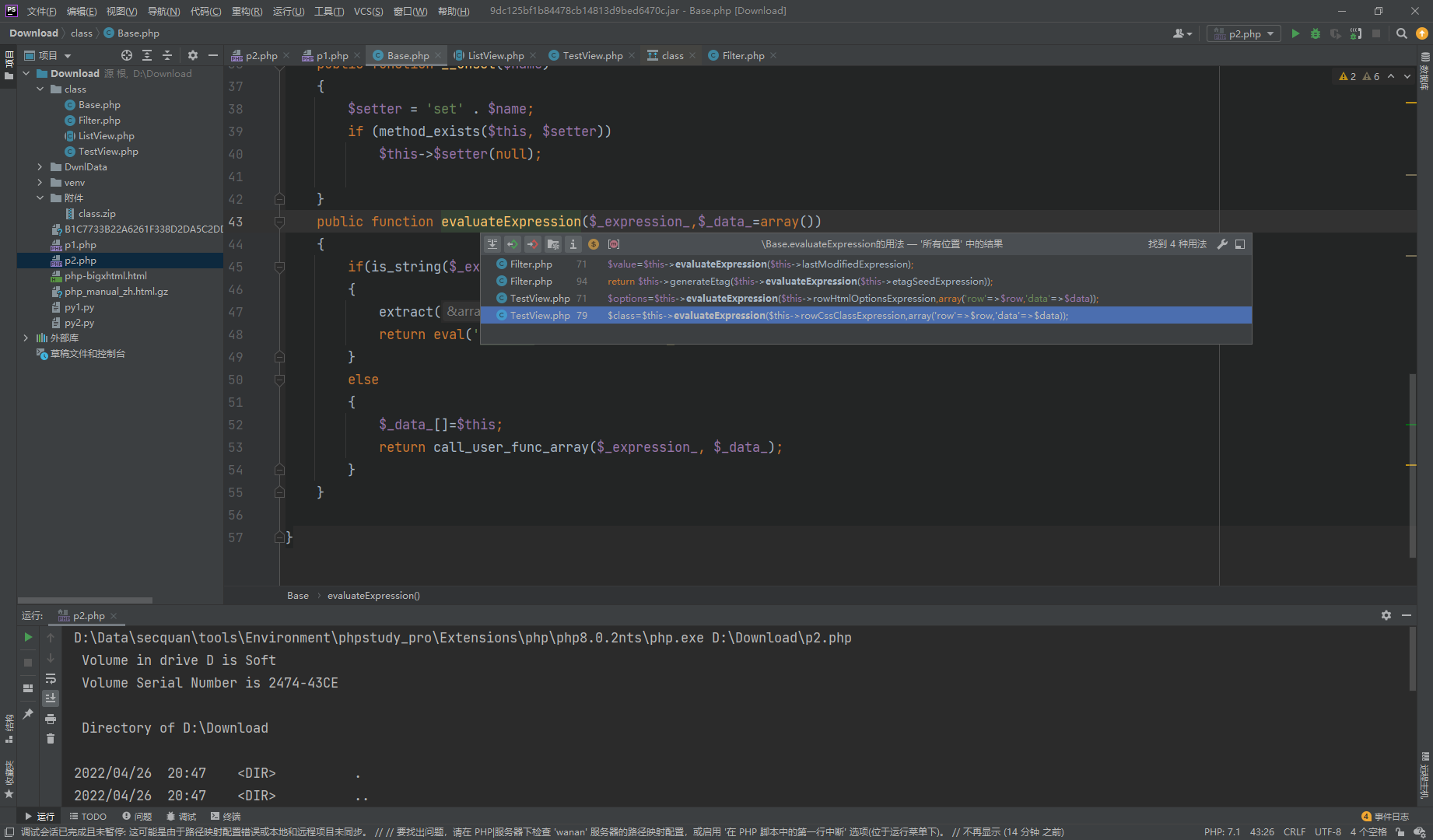Image resolution: width=1433 pixels, height=840 pixels.
Task: Open Project panel gear options
Action: 193,55
